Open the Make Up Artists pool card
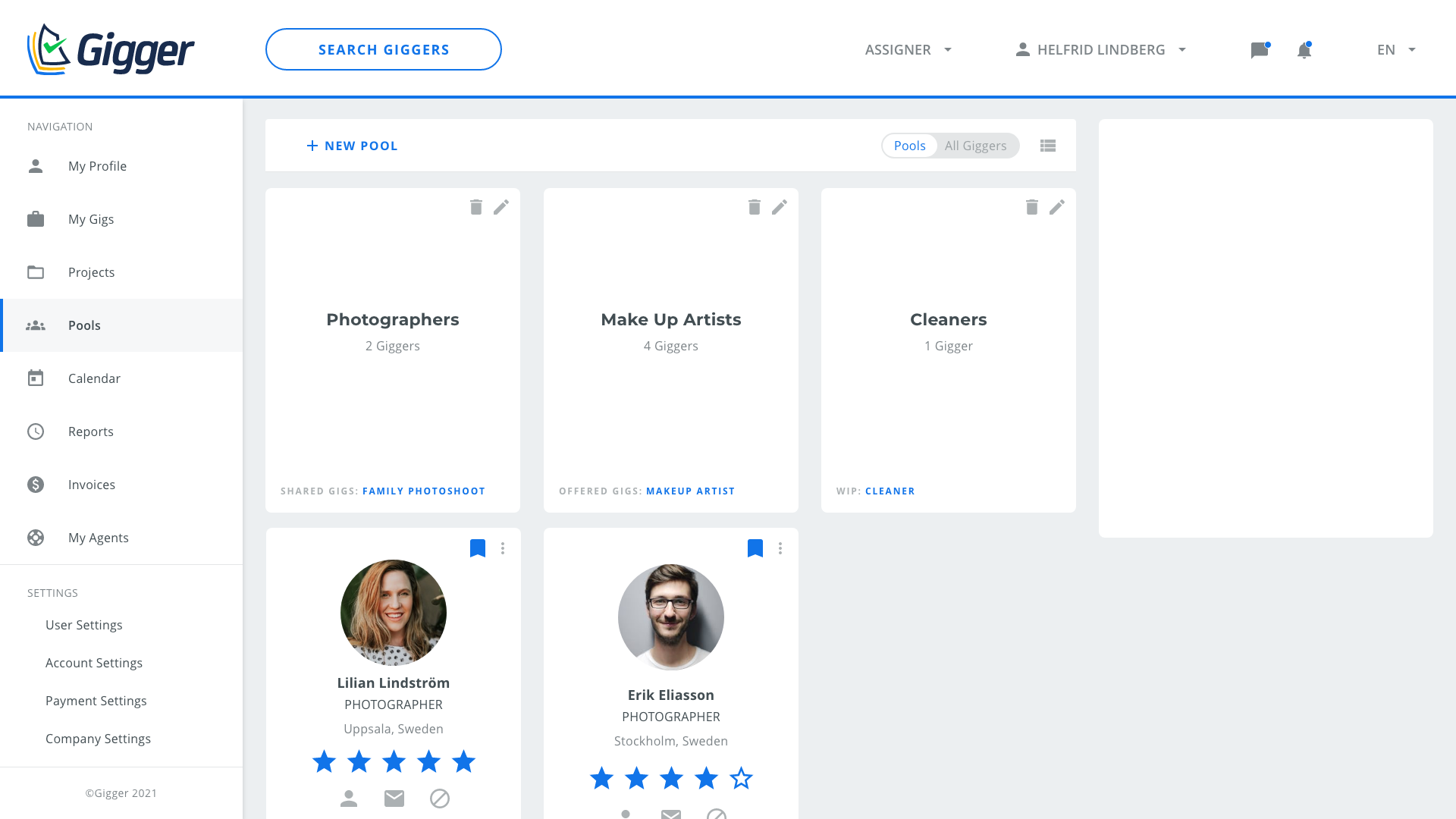This screenshot has height=819, width=1456. click(671, 350)
